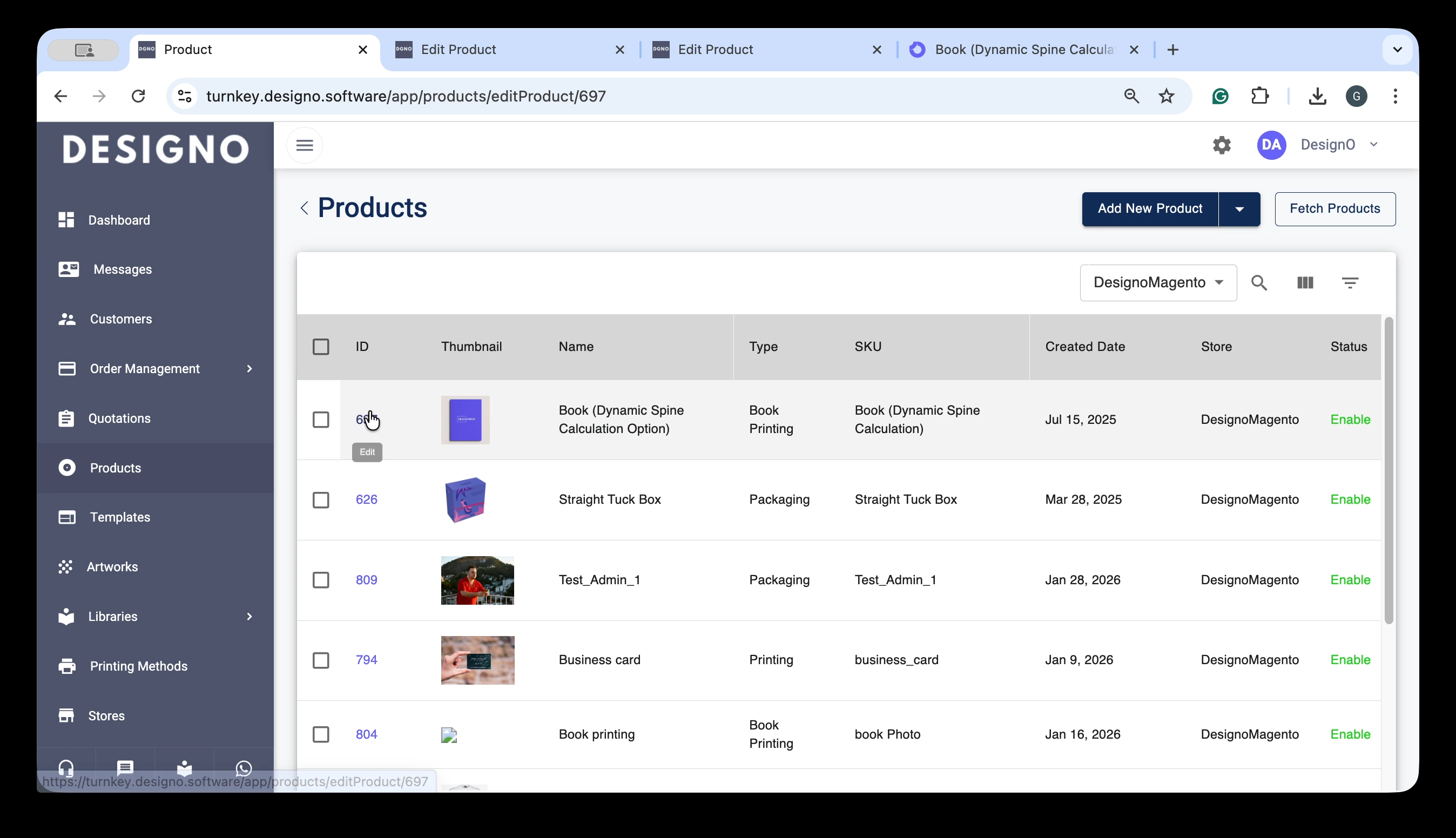Image resolution: width=1456 pixels, height=838 pixels.
Task: Open the show/hide columns icon
Action: coord(1305,282)
